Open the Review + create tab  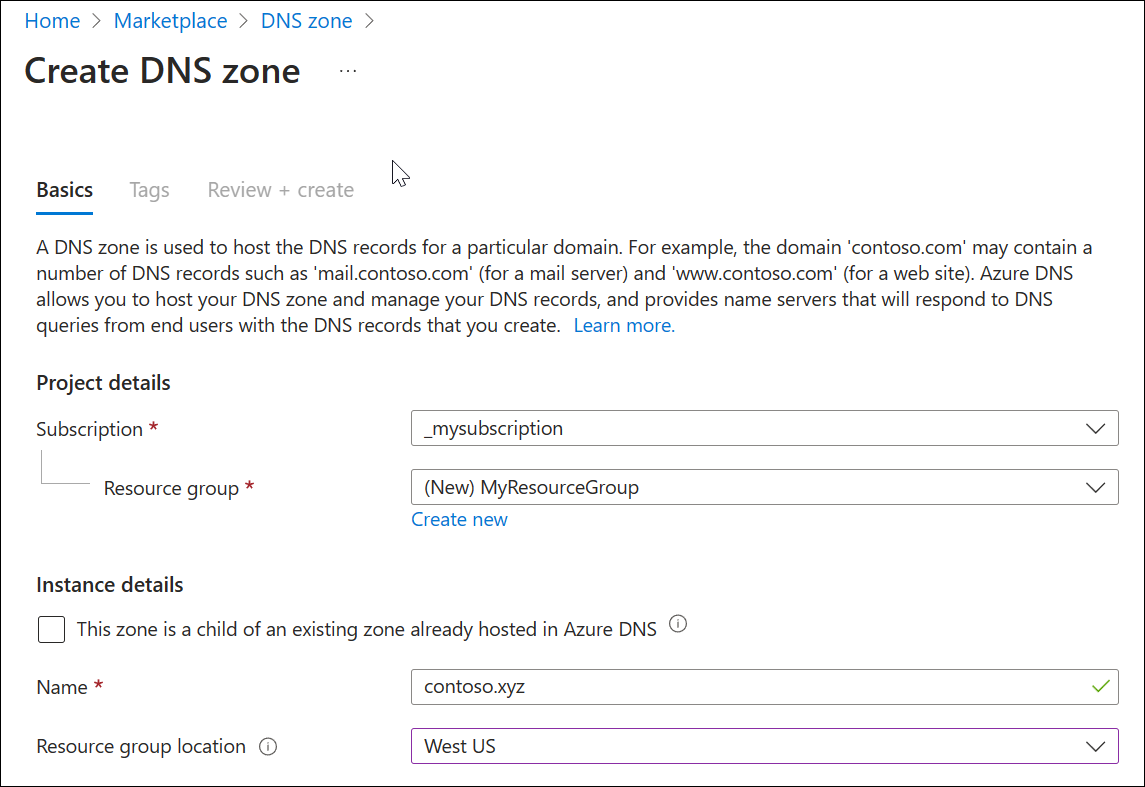pyautogui.click(x=280, y=190)
